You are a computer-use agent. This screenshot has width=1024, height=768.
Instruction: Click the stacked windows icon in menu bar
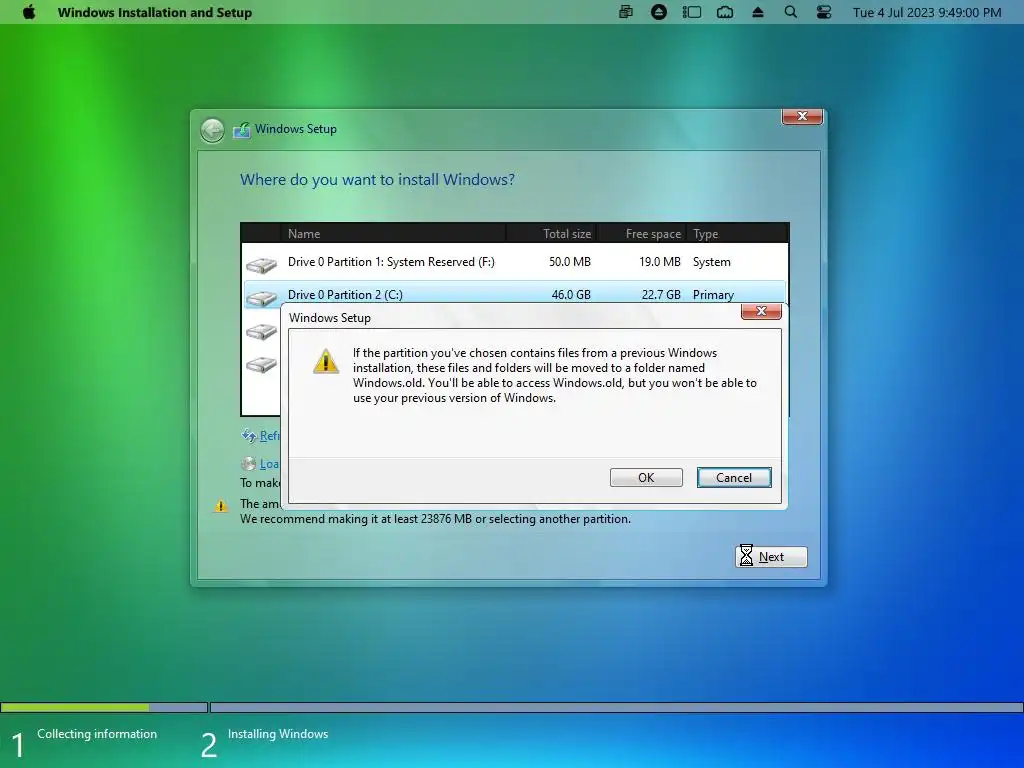point(626,12)
